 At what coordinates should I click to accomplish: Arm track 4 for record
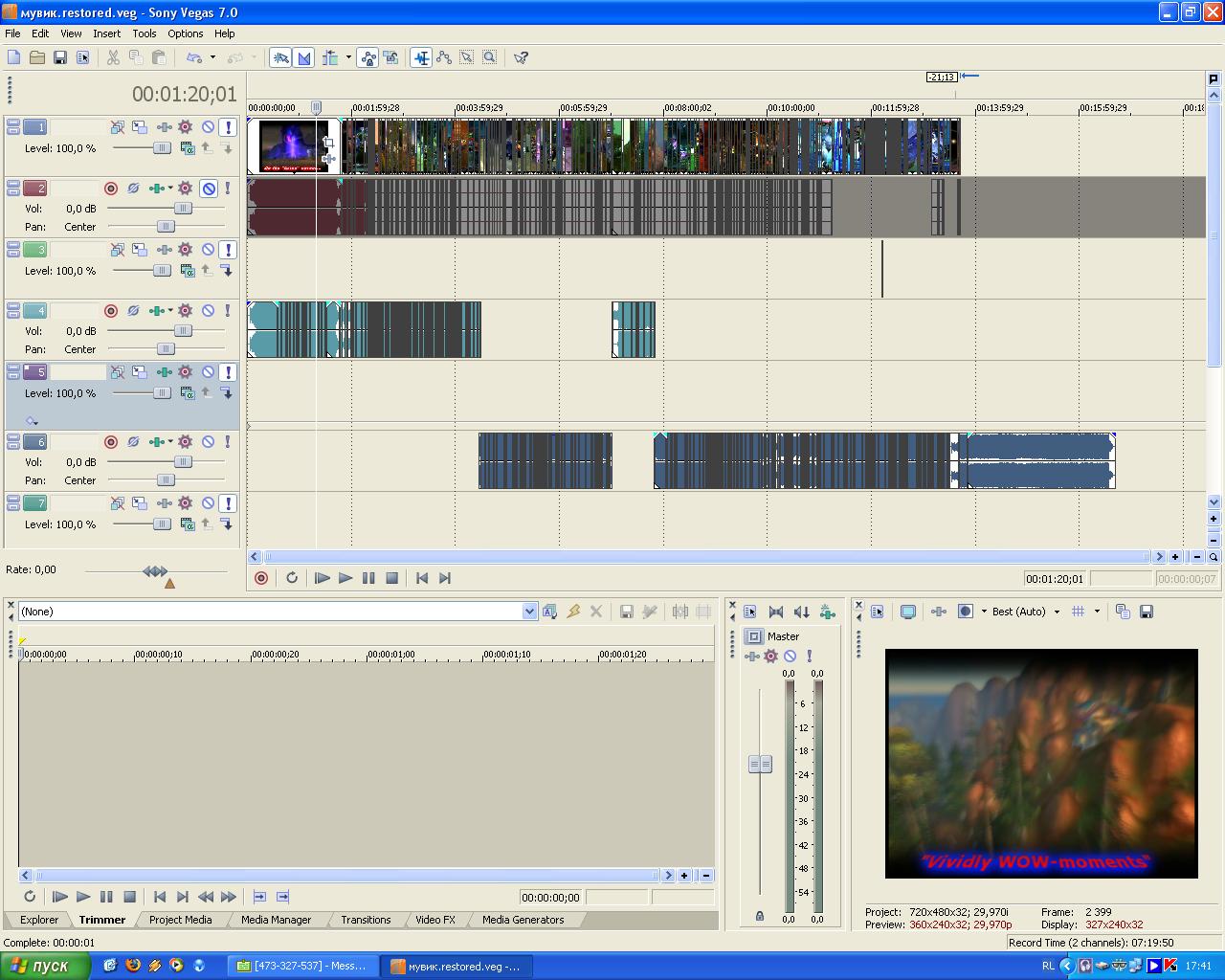tap(111, 311)
